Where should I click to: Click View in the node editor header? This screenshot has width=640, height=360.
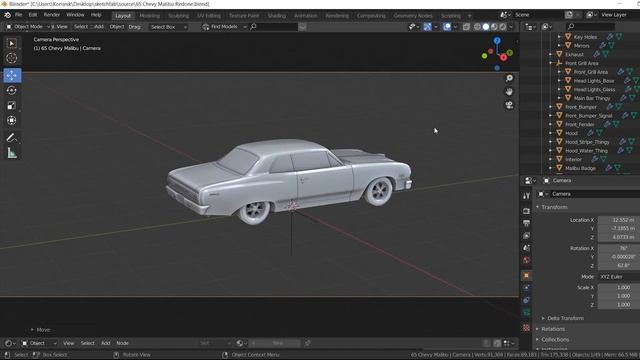point(69,343)
